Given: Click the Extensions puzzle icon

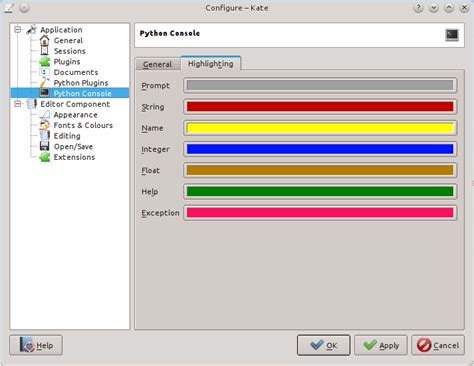Looking at the screenshot, I should click(44, 157).
